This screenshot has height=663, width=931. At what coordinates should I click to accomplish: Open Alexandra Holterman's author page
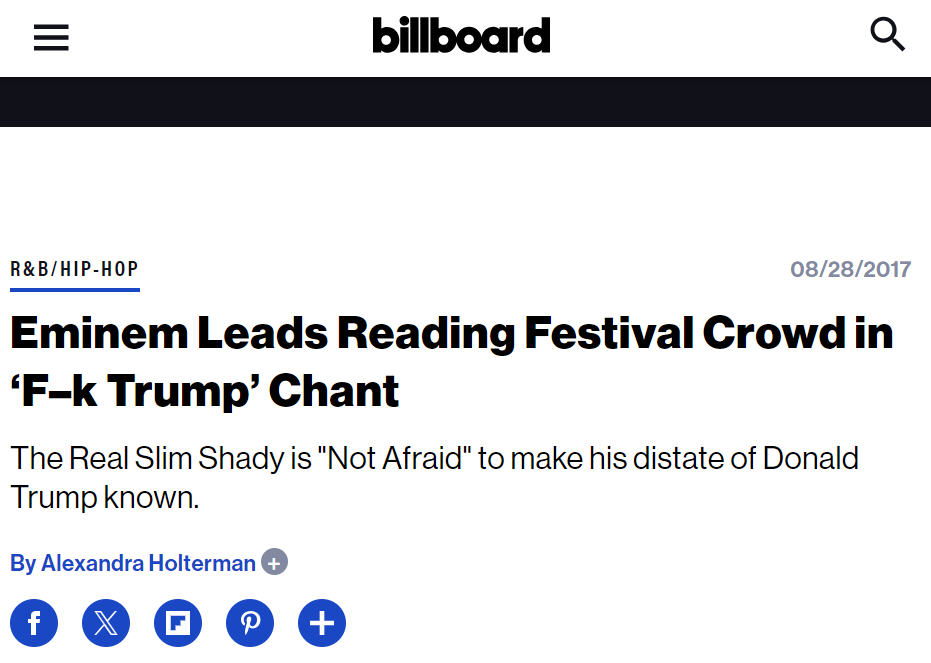(x=148, y=563)
